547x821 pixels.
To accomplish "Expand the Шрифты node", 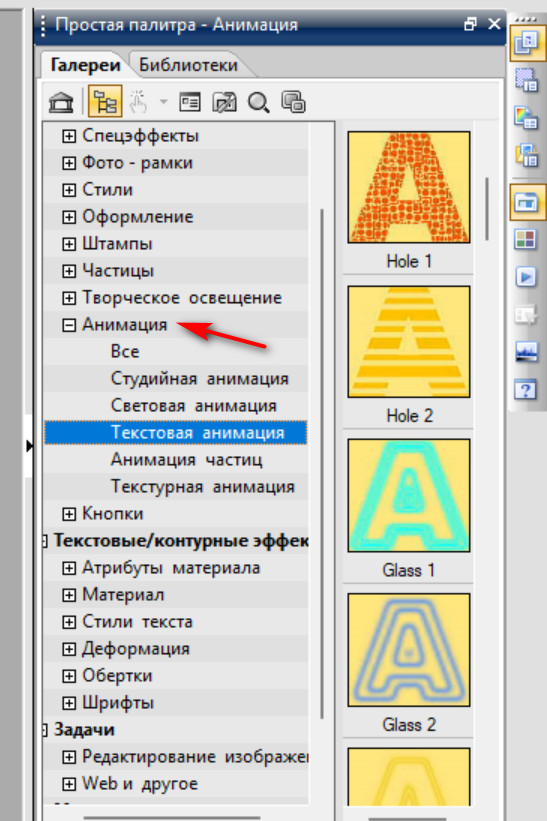I will coord(69,703).
